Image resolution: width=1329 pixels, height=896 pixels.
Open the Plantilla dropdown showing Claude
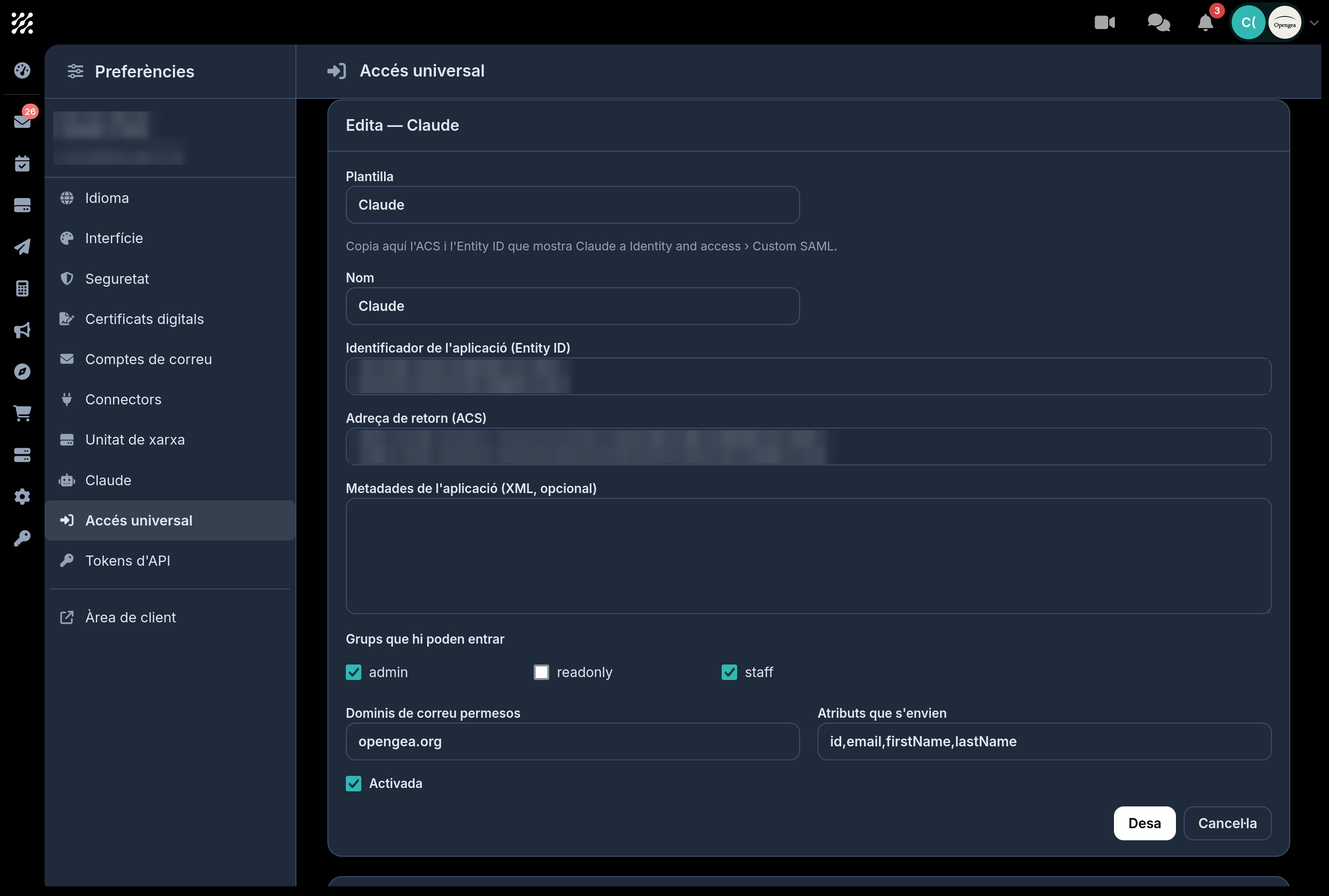(x=572, y=204)
